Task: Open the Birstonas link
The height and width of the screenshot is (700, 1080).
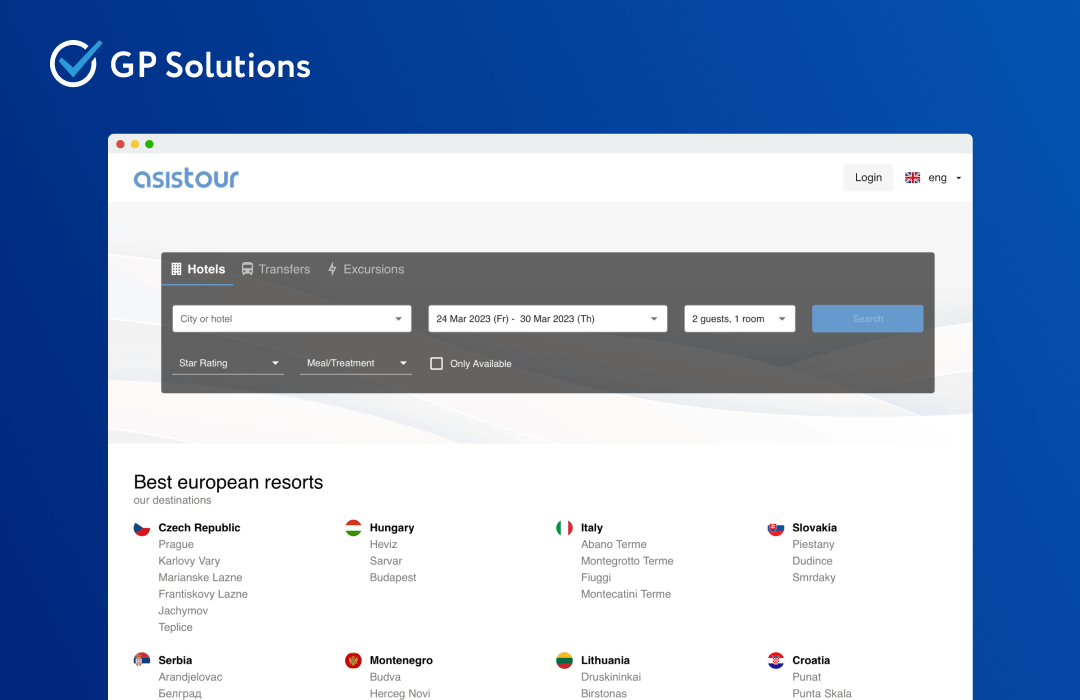Action: 604,693
